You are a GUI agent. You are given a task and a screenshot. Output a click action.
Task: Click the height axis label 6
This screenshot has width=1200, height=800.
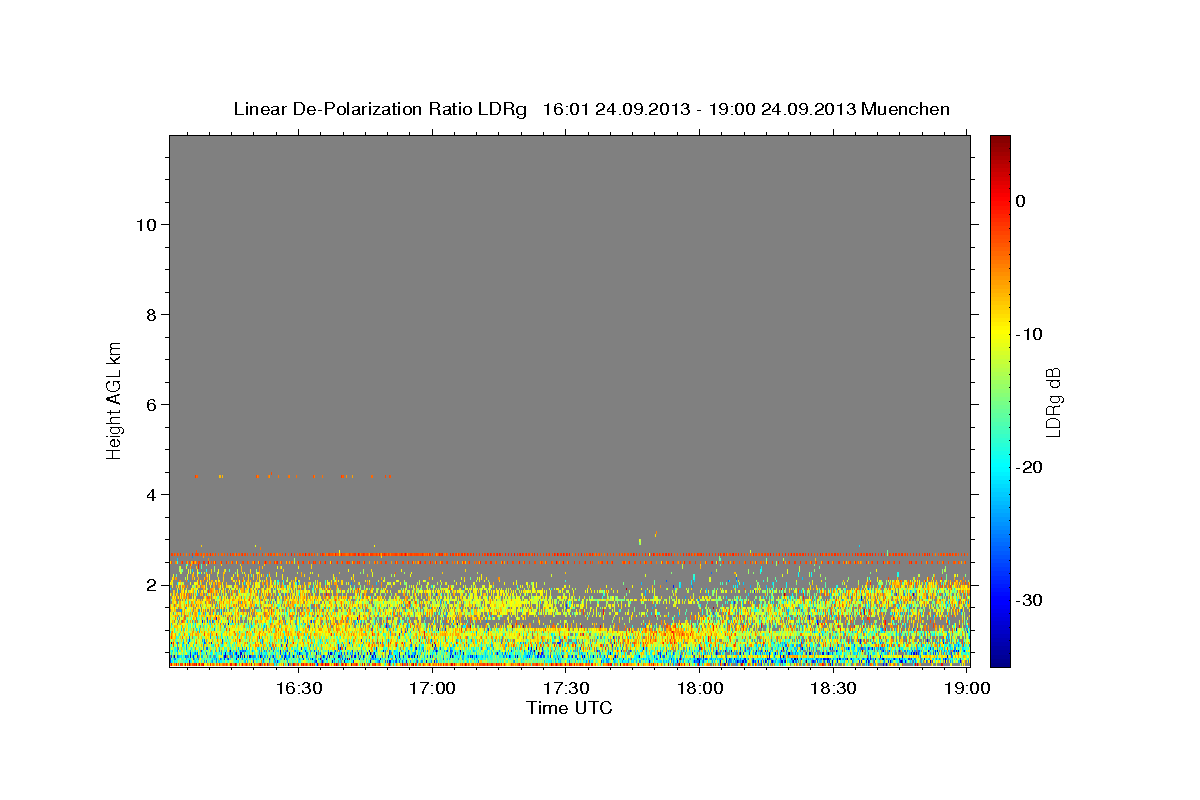tap(152, 405)
